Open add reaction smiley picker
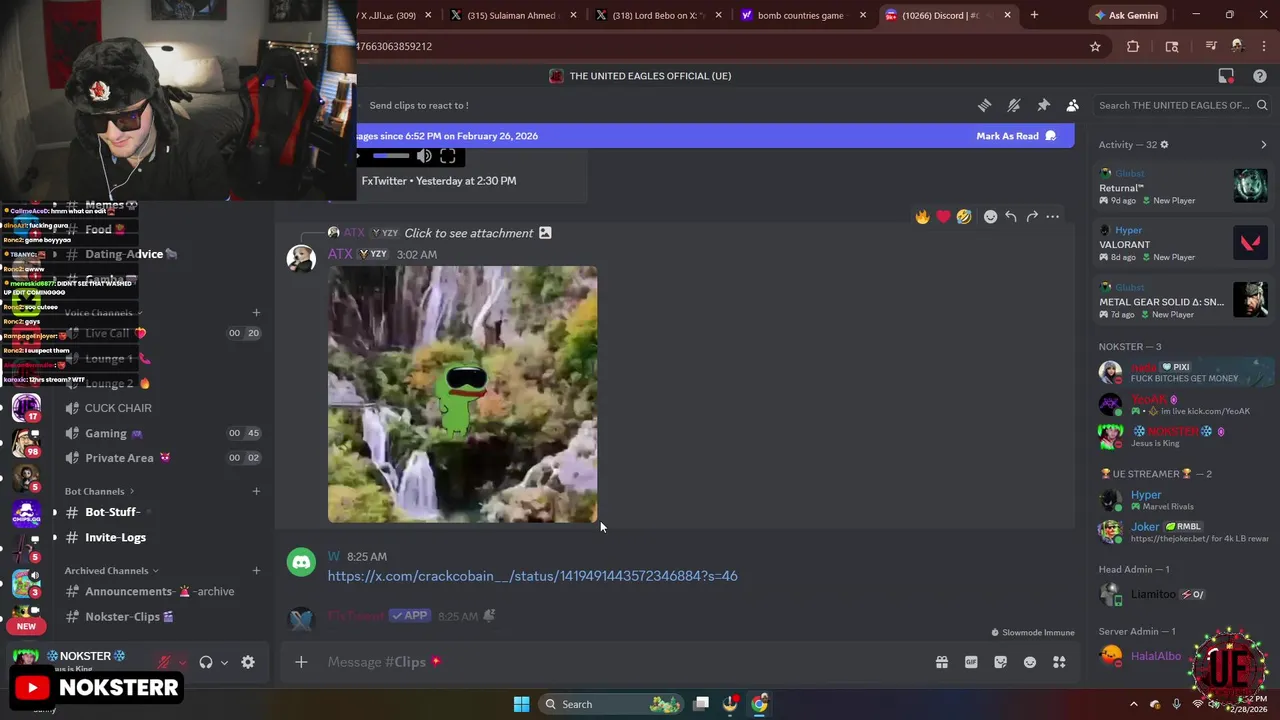Viewport: 1280px width, 720px height. [x=990, y=216]
